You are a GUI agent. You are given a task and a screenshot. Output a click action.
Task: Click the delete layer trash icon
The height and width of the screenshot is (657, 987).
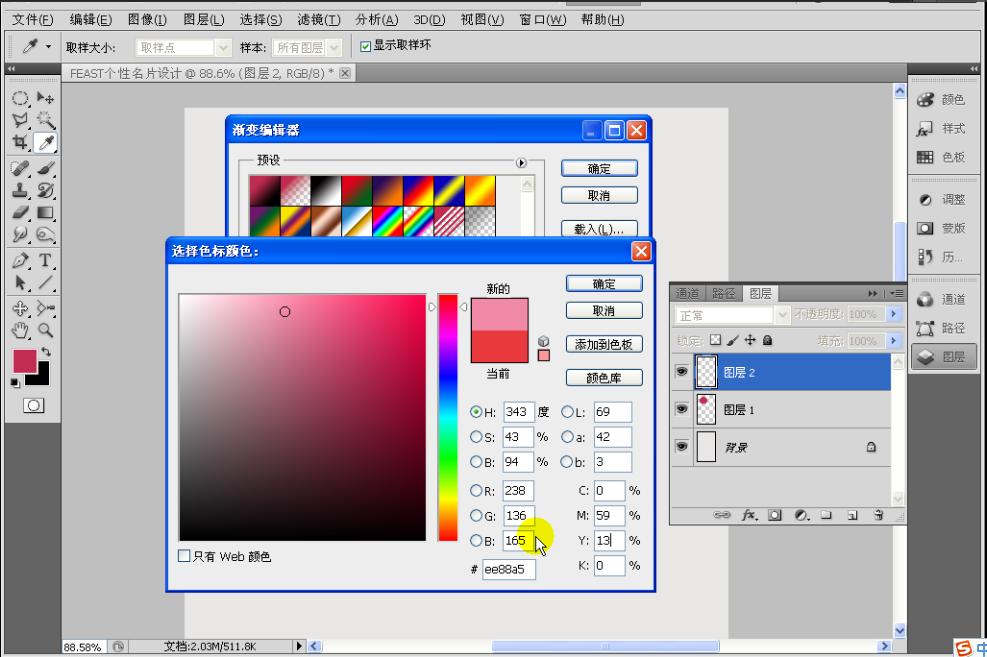[879, 515]
